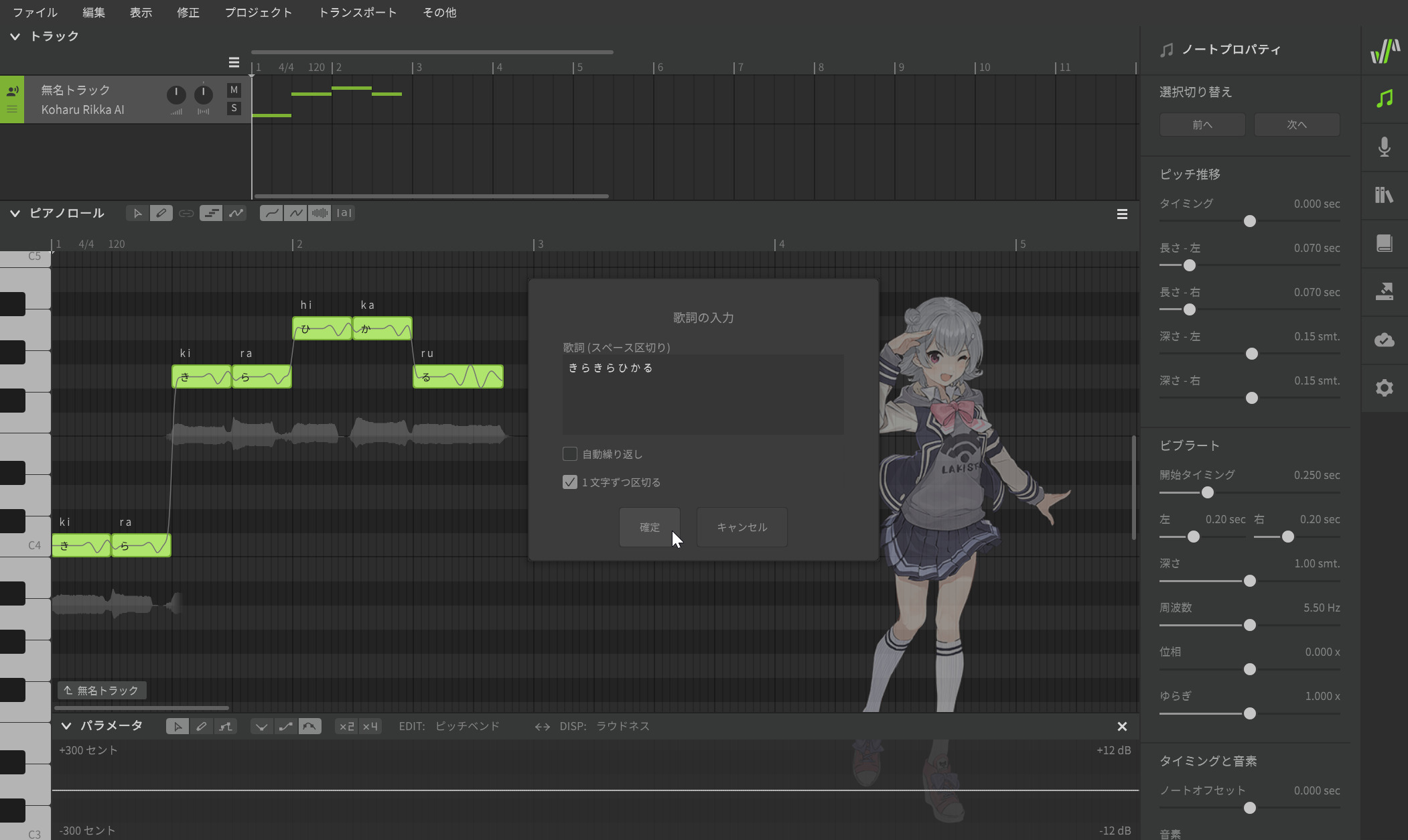Select the ひ note in piano roll
The height and width of the screenshot is (840, 1408).
[322, 329]
